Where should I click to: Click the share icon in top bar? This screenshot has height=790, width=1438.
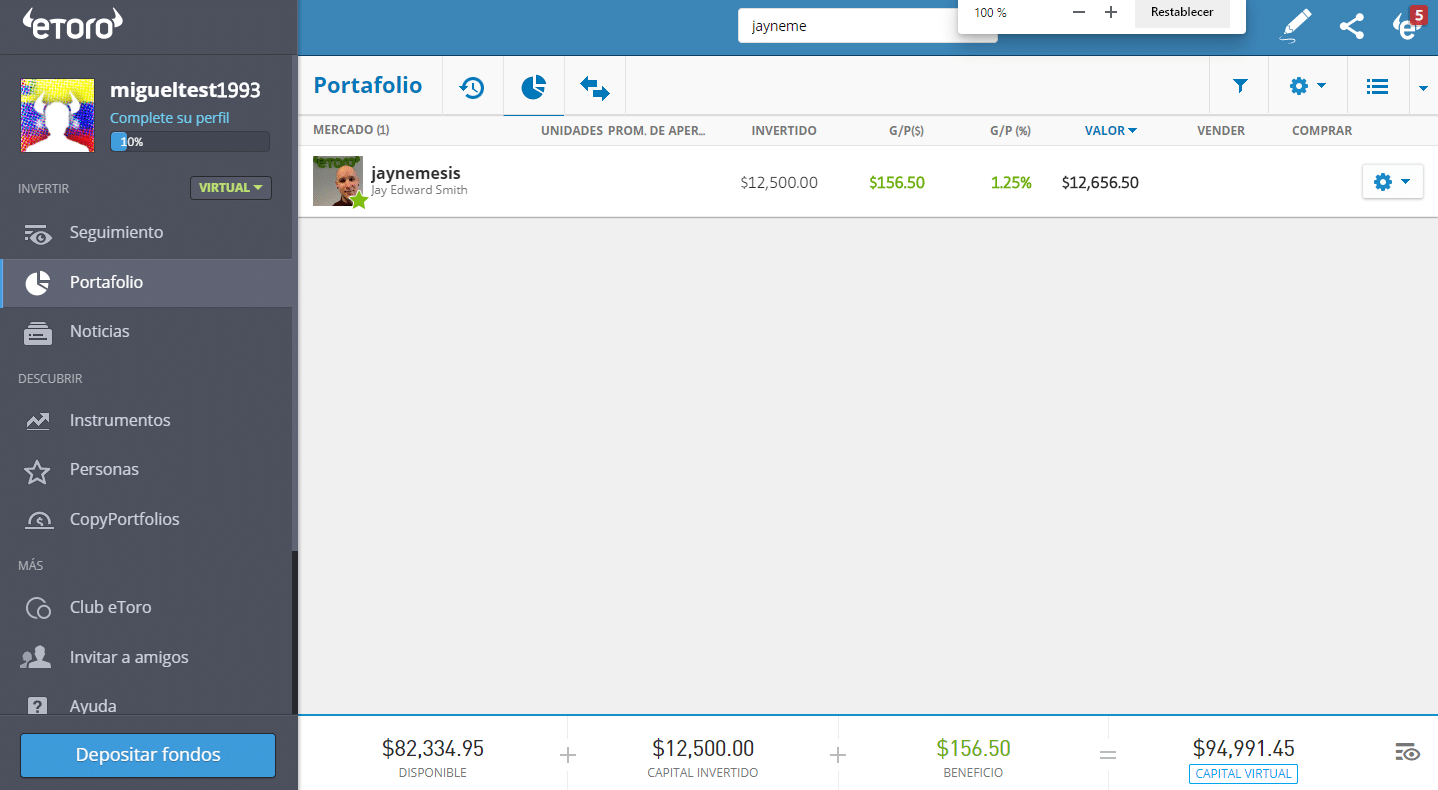[x=1351, y=26]
